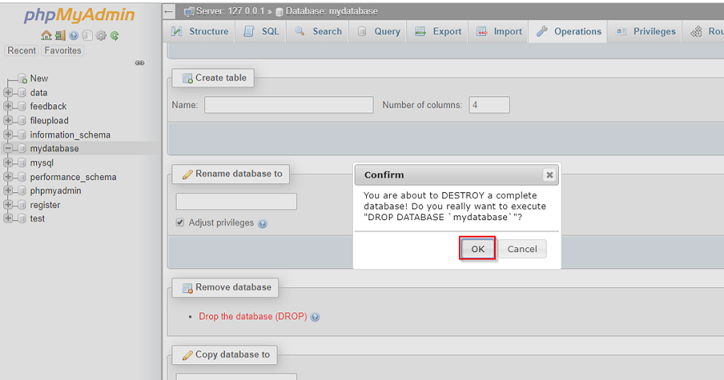
Task: Click the log out (exit door) icon
Action: tap(60, 36)
